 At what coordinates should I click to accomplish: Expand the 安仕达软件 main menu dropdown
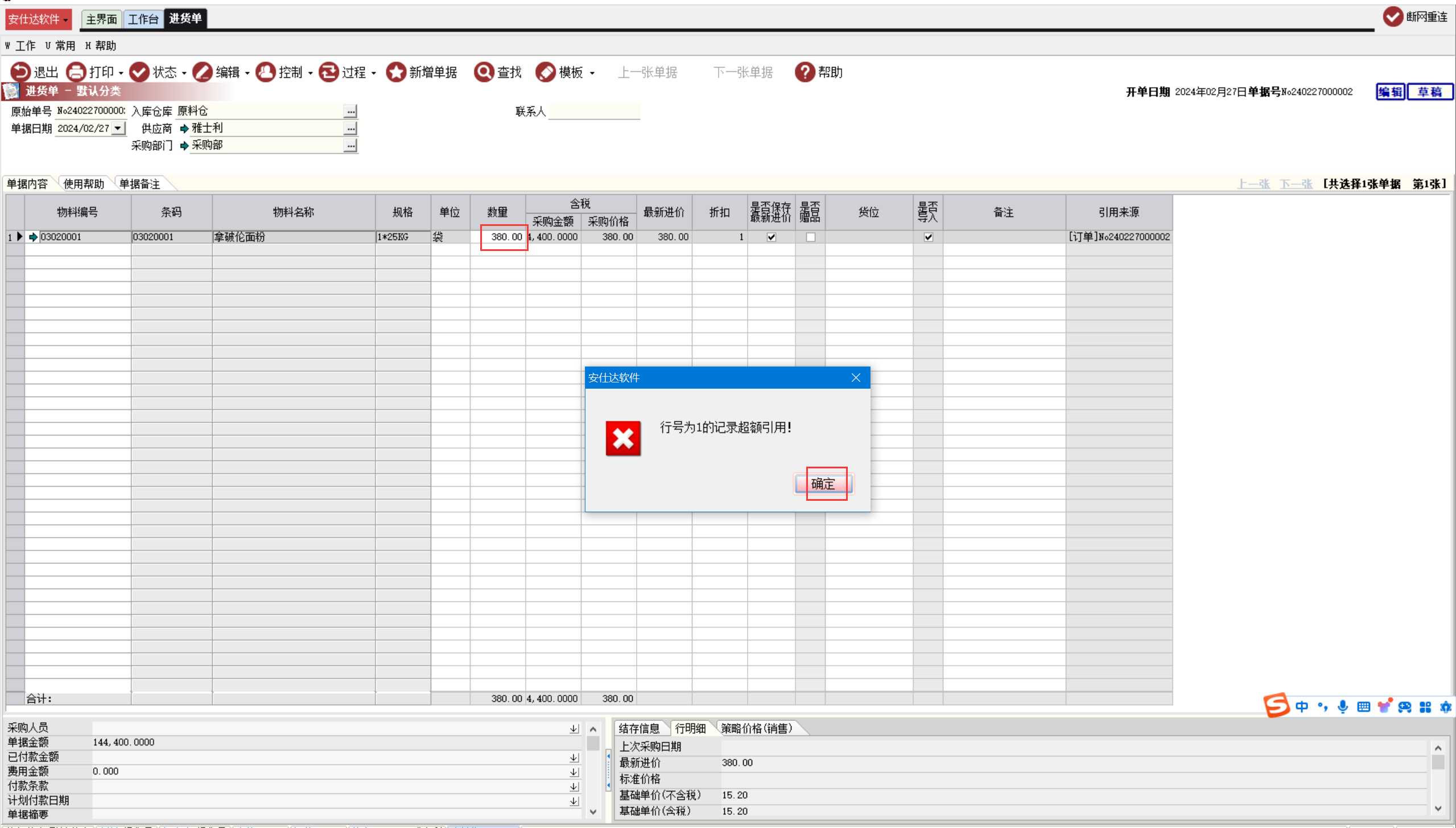pyautogui.click(x=38, y=19)
